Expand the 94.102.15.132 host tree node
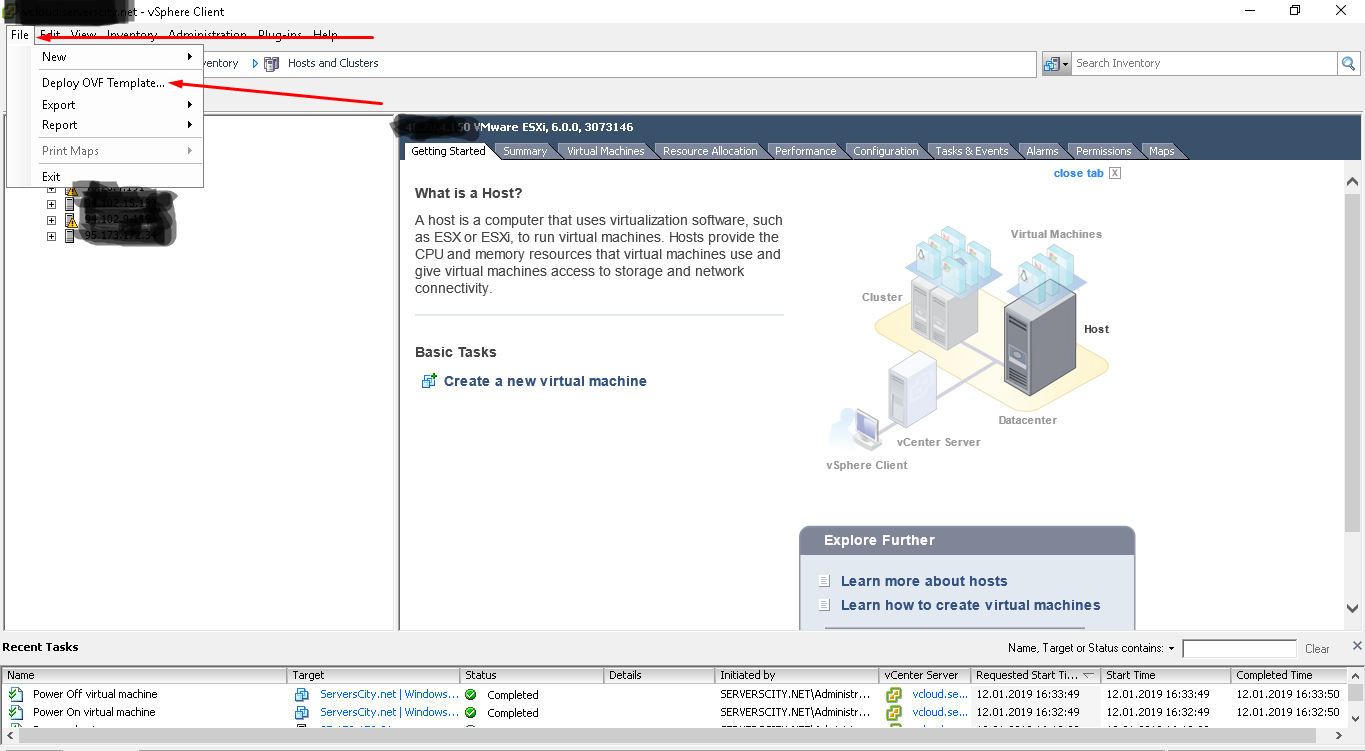This screenshot has width=1365, height=751. (x=51, y=205)
